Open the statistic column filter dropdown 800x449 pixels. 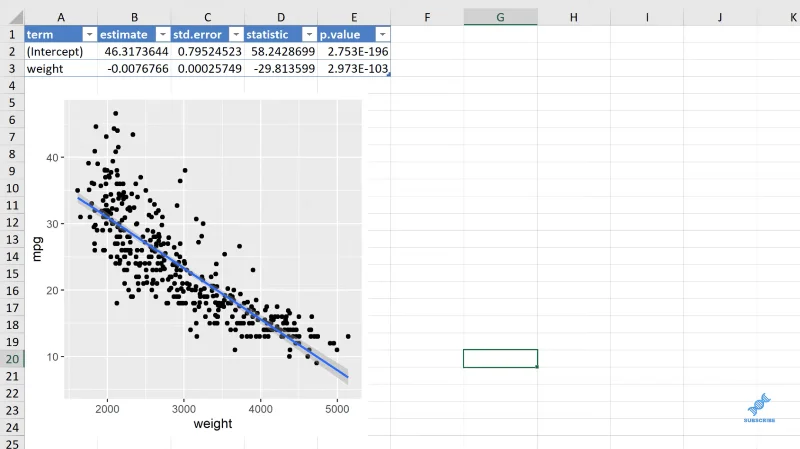309,34
